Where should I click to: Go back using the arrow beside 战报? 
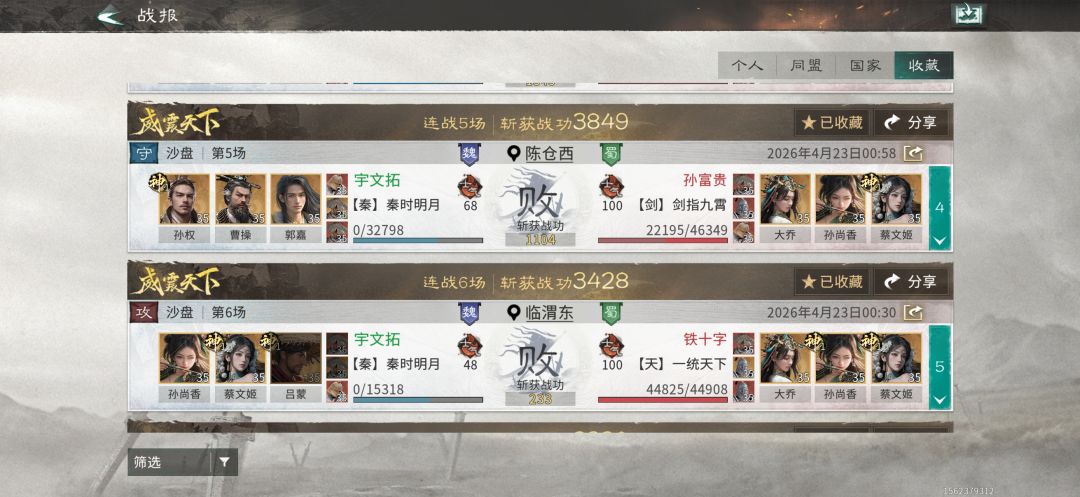[x=110, y=14]
